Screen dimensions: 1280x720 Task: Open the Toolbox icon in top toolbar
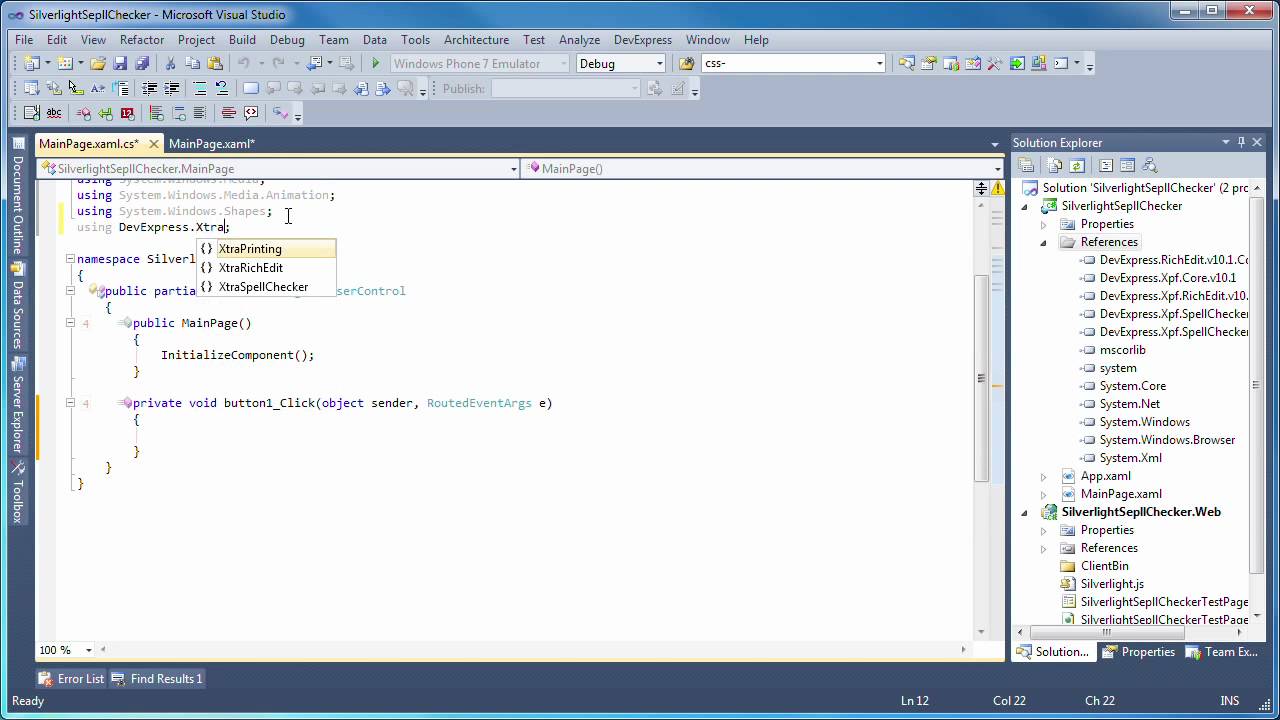[995, 63]
